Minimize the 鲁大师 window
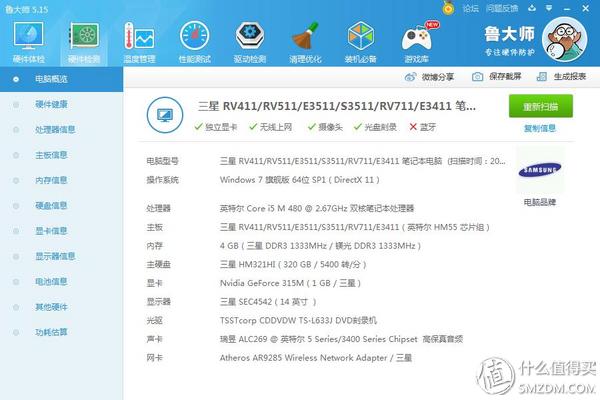Image resolution: width=600 pixels, height=400 pixels. pyautogui.click(x=567, y=8)
